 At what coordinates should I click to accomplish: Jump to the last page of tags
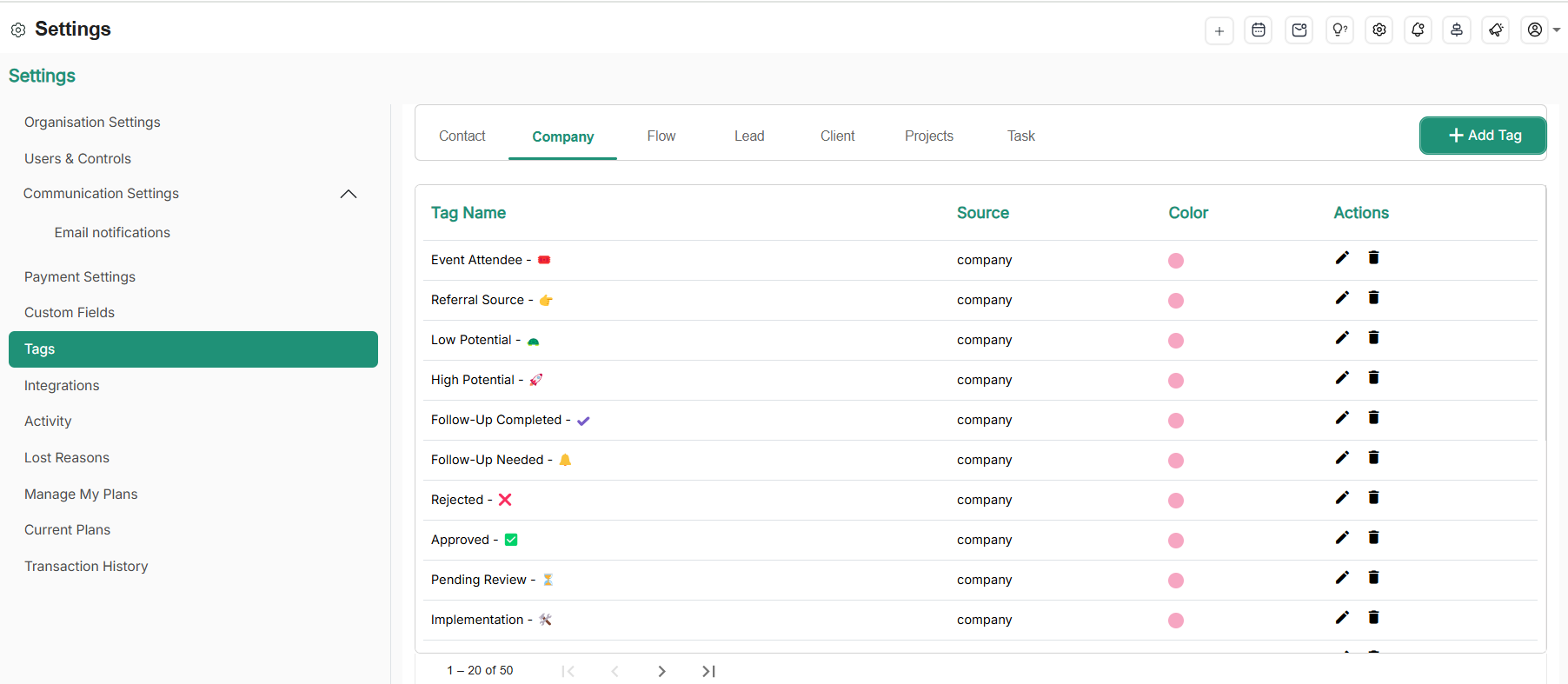(708, 671)
